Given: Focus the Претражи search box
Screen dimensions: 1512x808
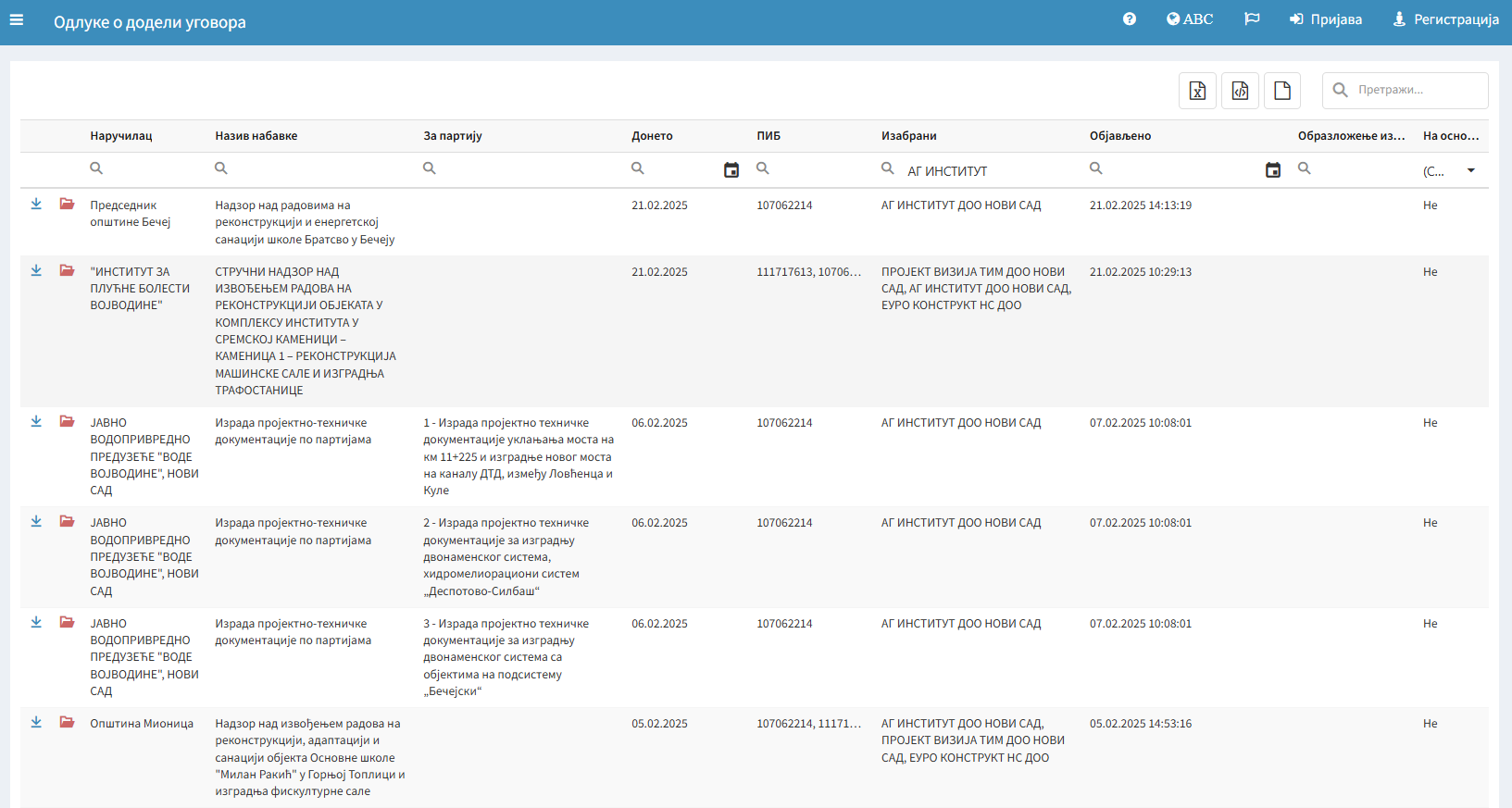Looking at the screenshot, I should pyautogui.click(x=1417, y=91).
